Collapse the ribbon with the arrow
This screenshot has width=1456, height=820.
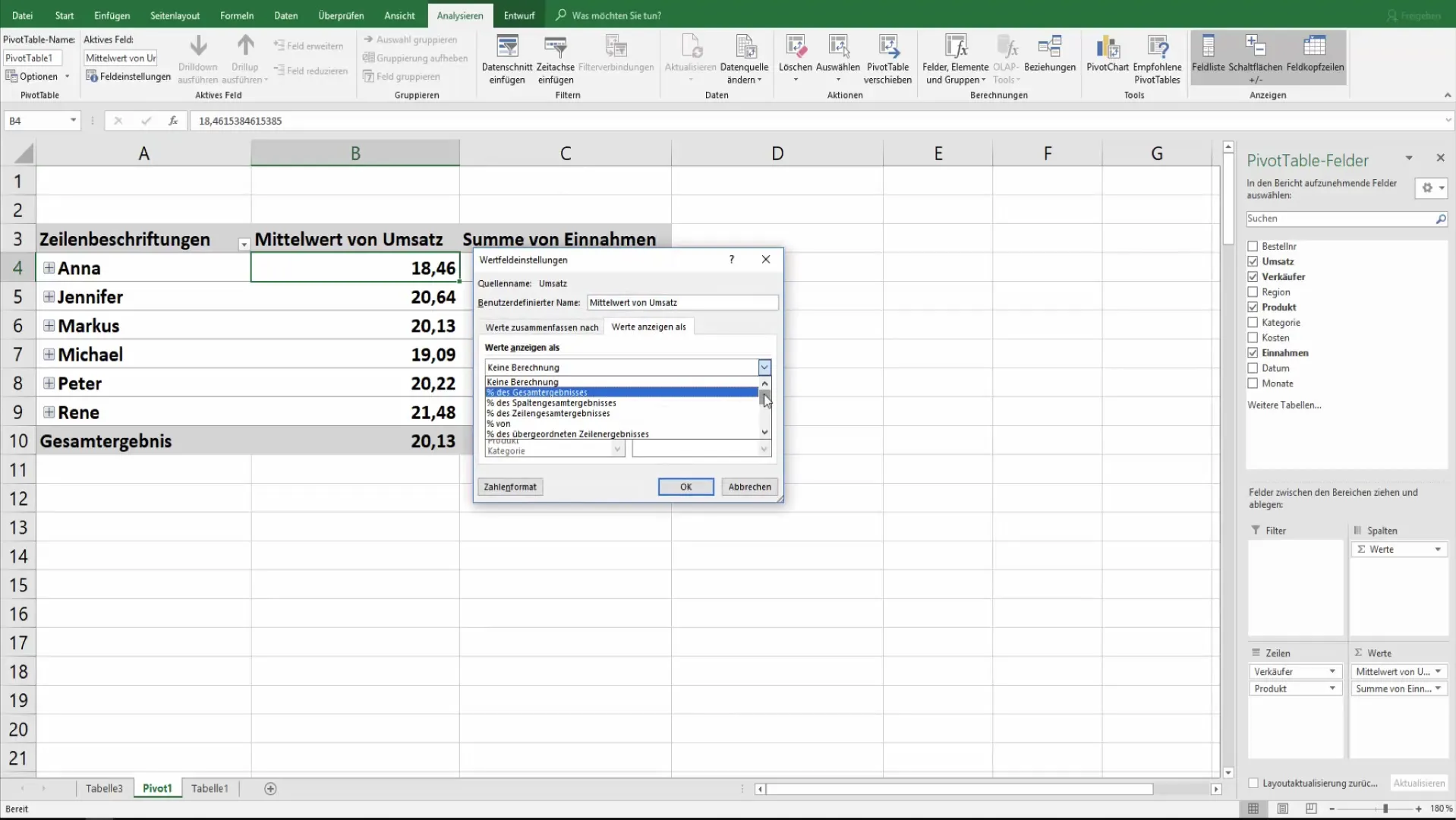[1447, 96]
